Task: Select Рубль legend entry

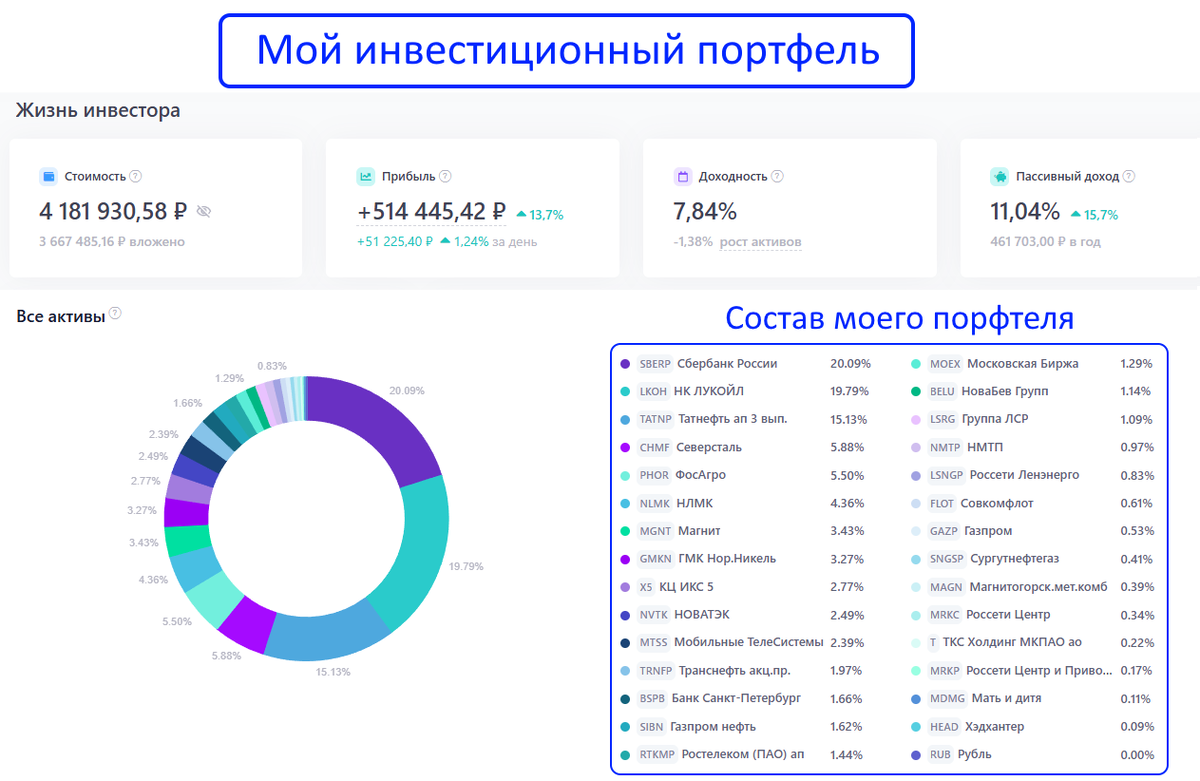Action: click(1034, 755)
